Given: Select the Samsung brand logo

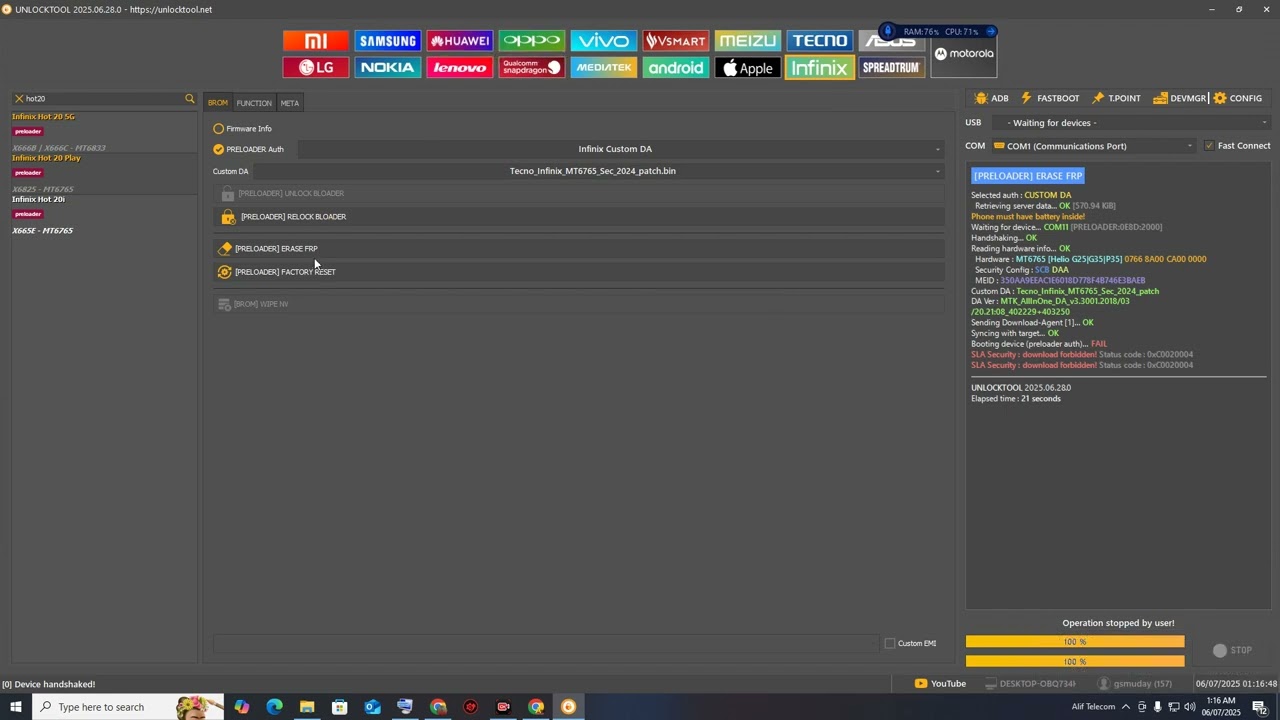Looking at the screenshot, I should [x=388, y=41].
